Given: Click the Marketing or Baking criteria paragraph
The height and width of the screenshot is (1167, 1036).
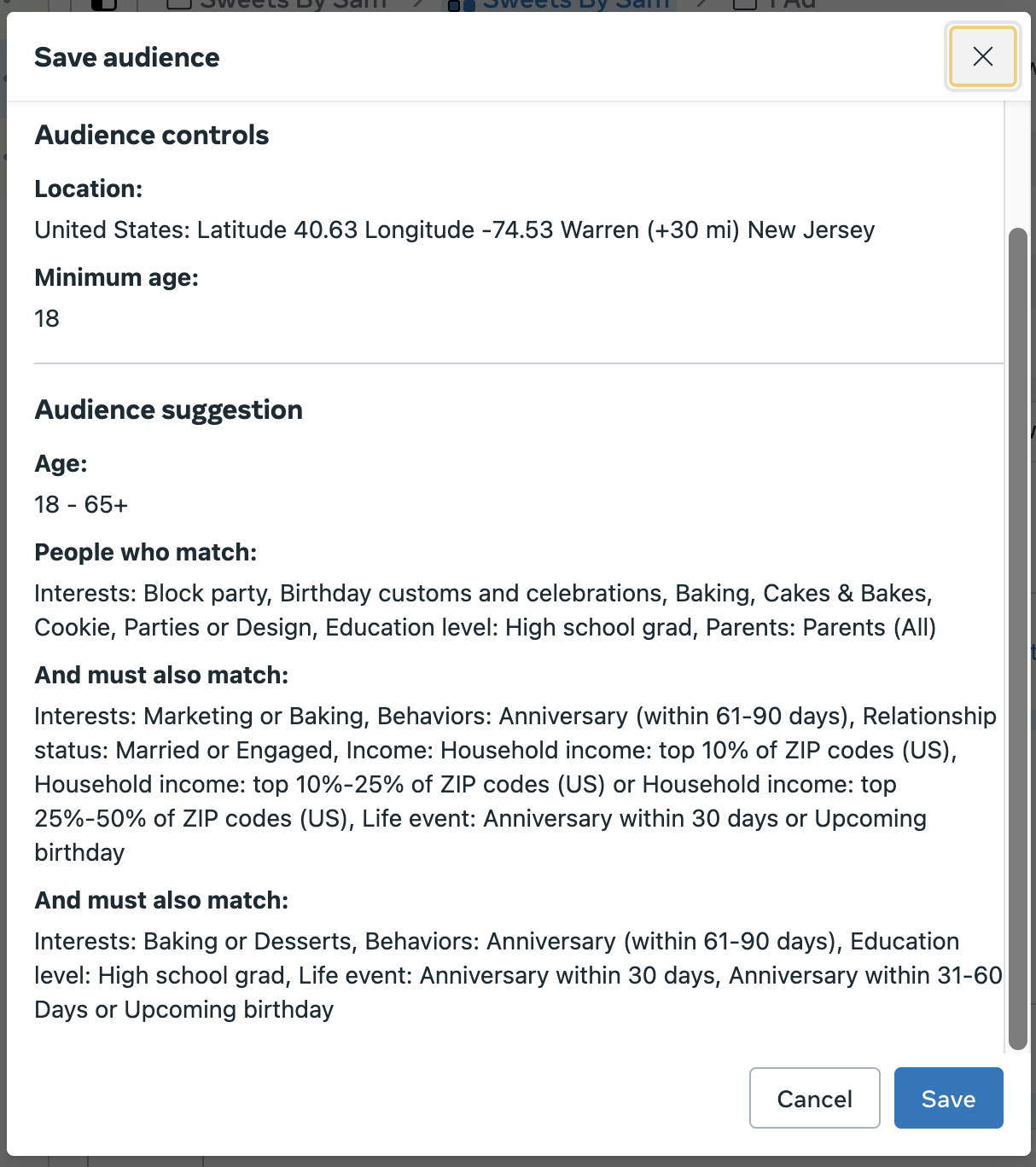Looking at the screenshot, I should (512, 784).
